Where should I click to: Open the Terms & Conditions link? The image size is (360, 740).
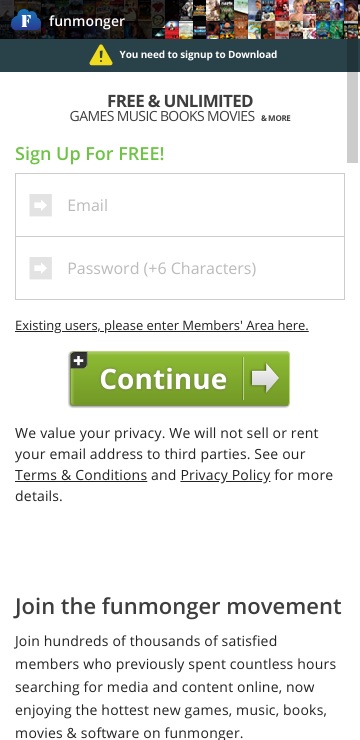pyautogui.click(x=81, y=475)
